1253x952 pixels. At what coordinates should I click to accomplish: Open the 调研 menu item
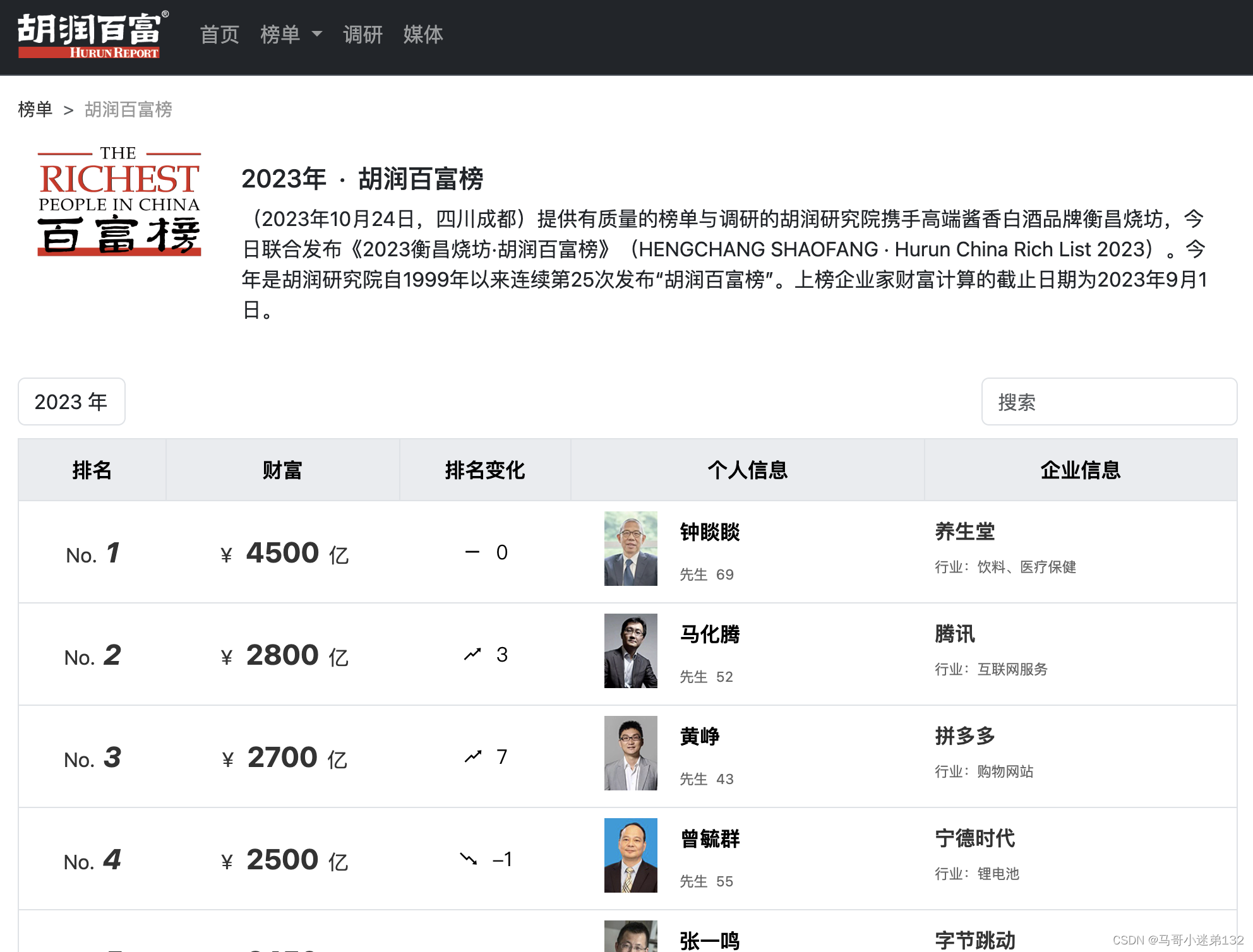[363, 35]
